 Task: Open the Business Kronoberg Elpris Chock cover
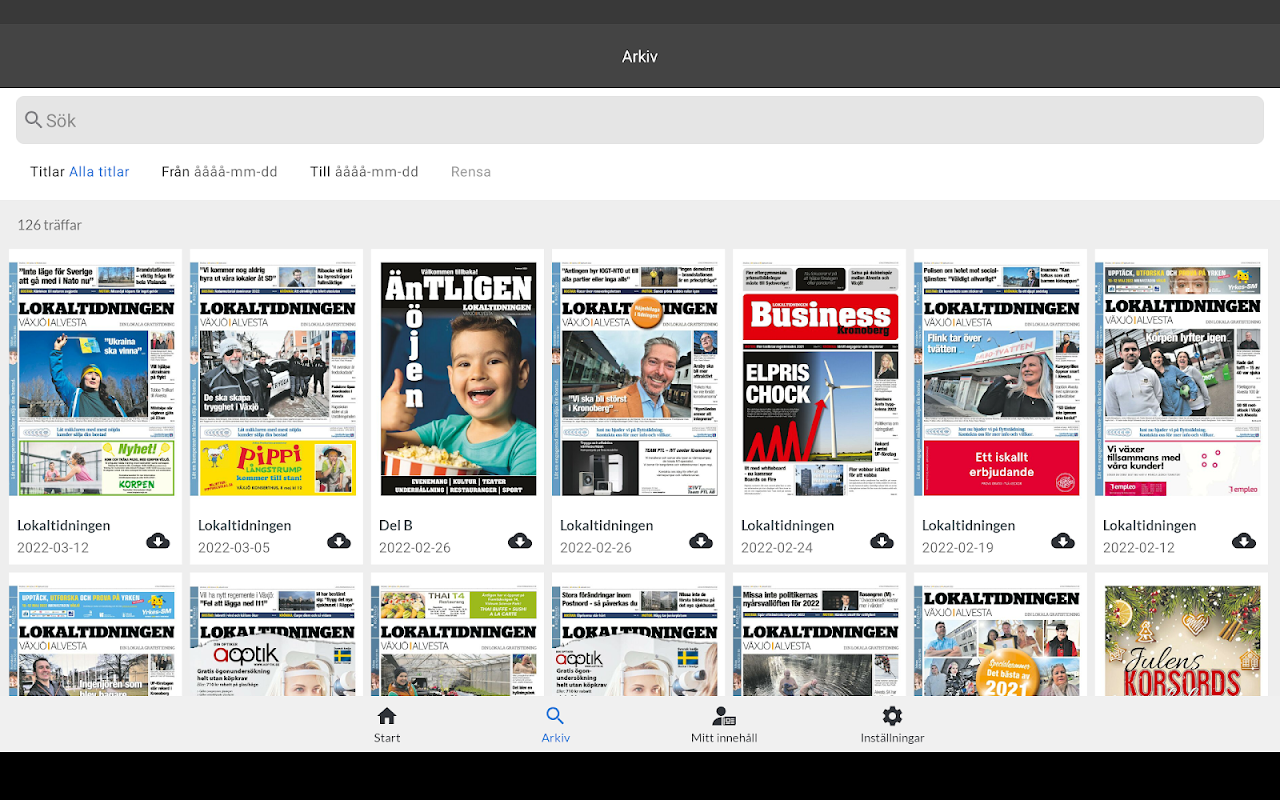point(819,379)
